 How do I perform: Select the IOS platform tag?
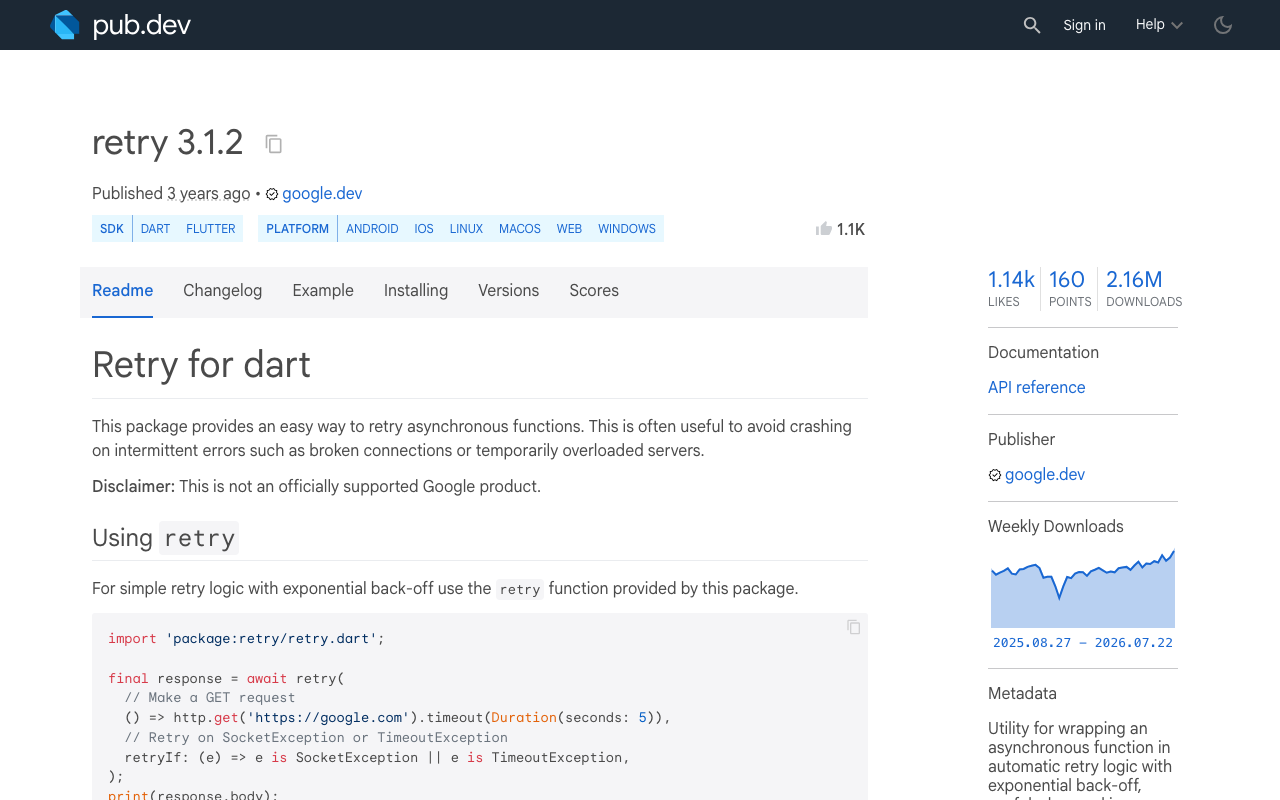coord(424,229)
